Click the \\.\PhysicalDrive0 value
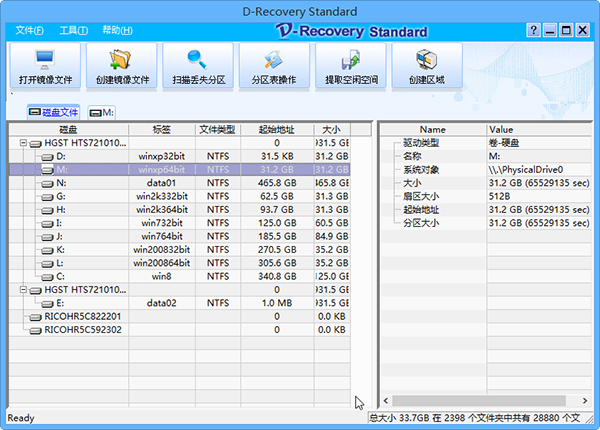The height and width of the screenshot is (430, 600). point(526,170)
